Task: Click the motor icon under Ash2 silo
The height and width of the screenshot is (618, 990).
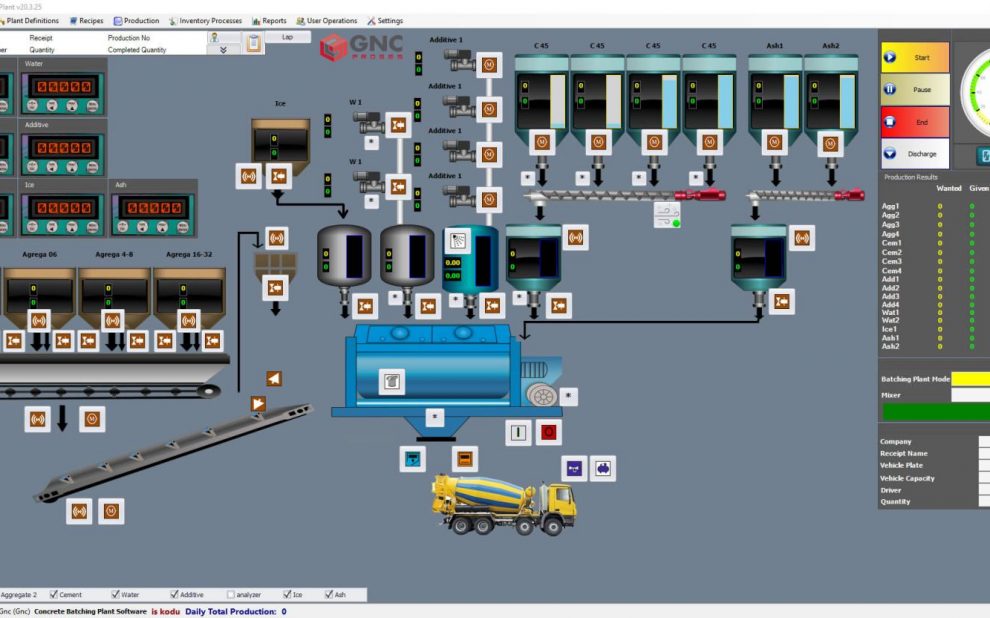Action: (x=830, y=144)
